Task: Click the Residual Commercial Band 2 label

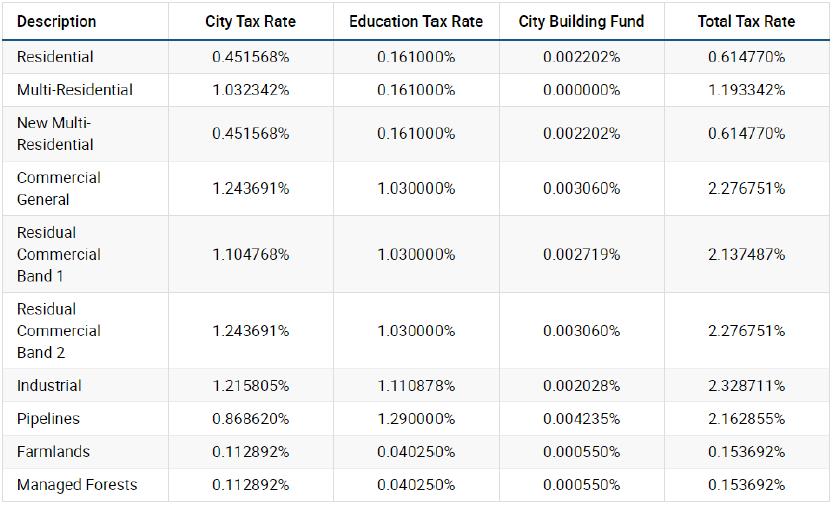Action: click(x=59, y=331)
